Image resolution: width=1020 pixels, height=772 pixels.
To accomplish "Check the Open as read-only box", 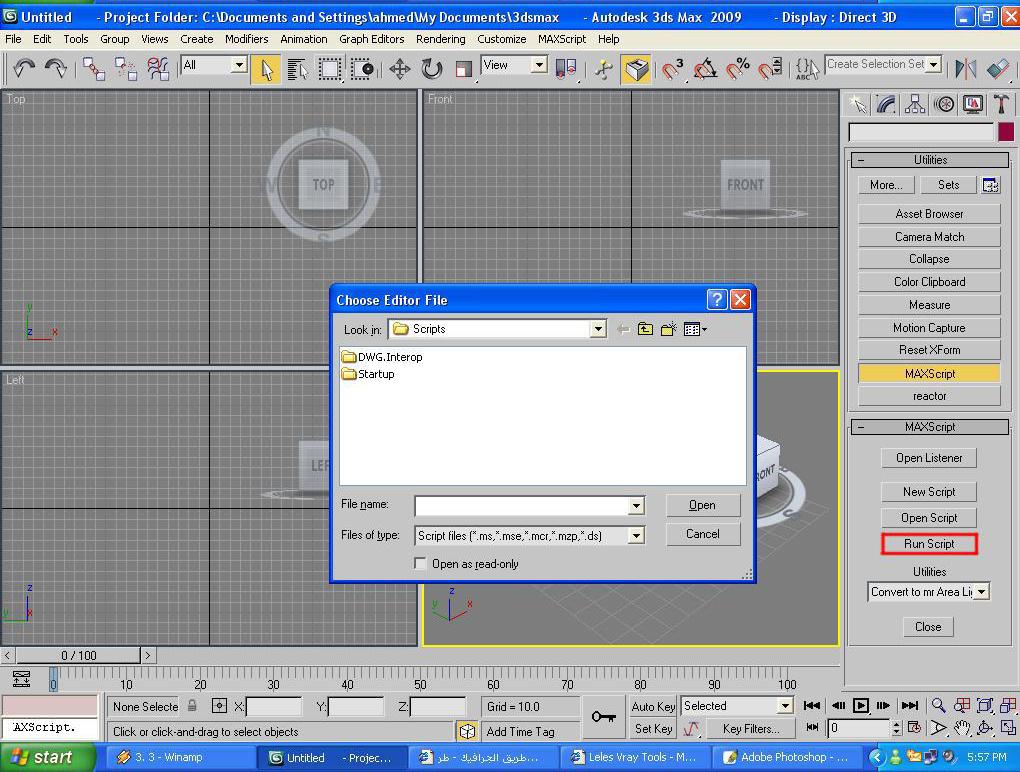I will [420, 564].
